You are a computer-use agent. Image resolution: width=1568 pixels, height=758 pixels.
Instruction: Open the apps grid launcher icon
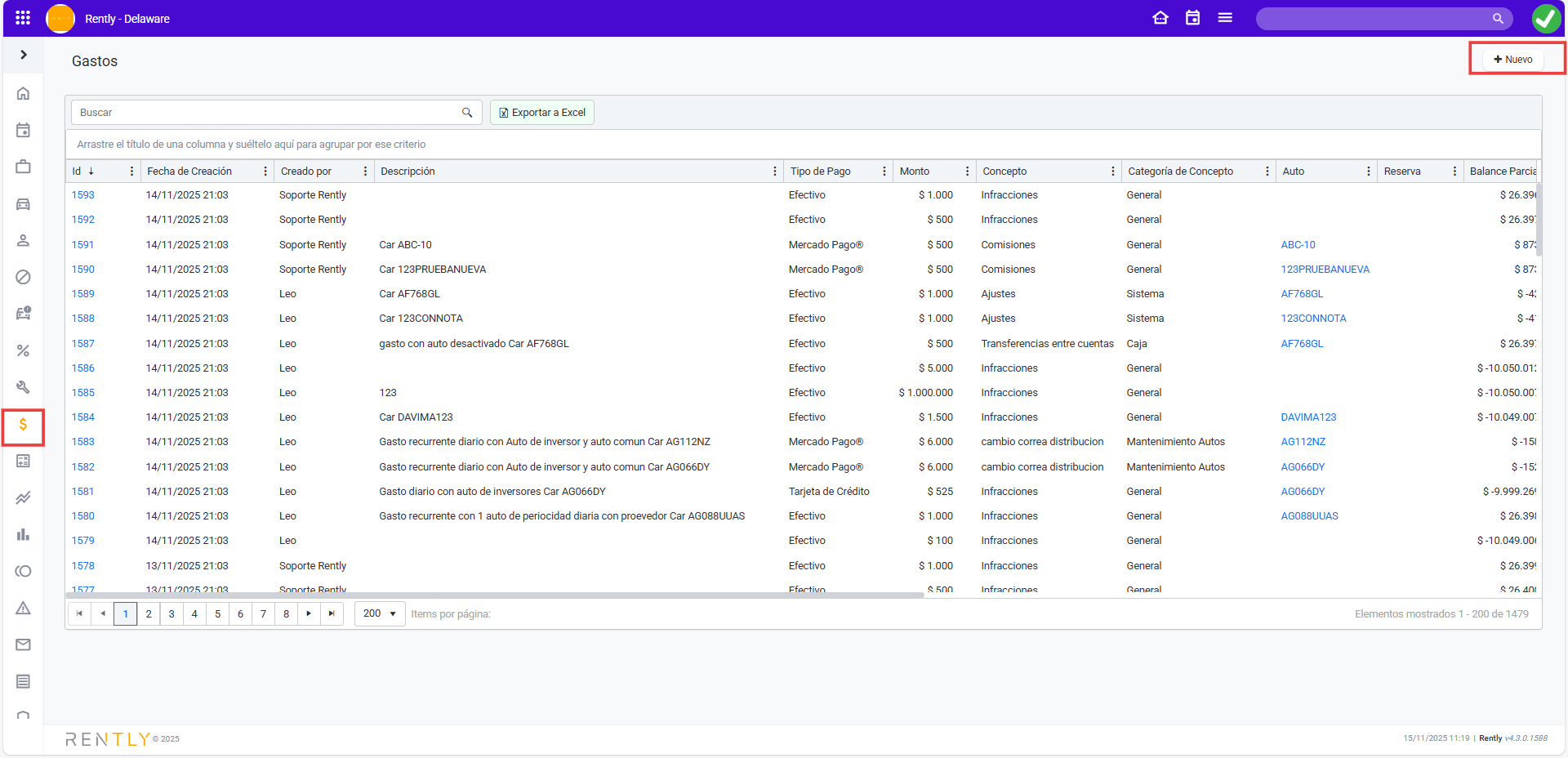click(x=23, y=18)
